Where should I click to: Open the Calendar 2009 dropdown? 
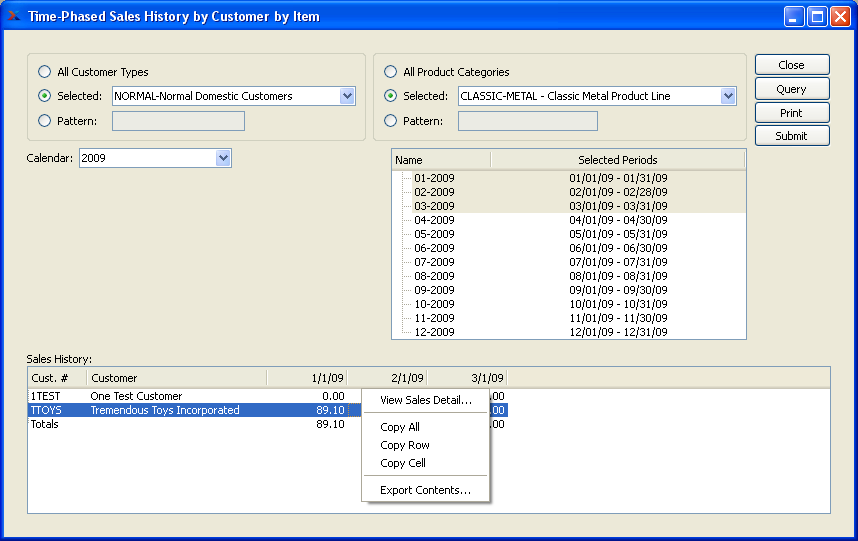tap(223, 158)
